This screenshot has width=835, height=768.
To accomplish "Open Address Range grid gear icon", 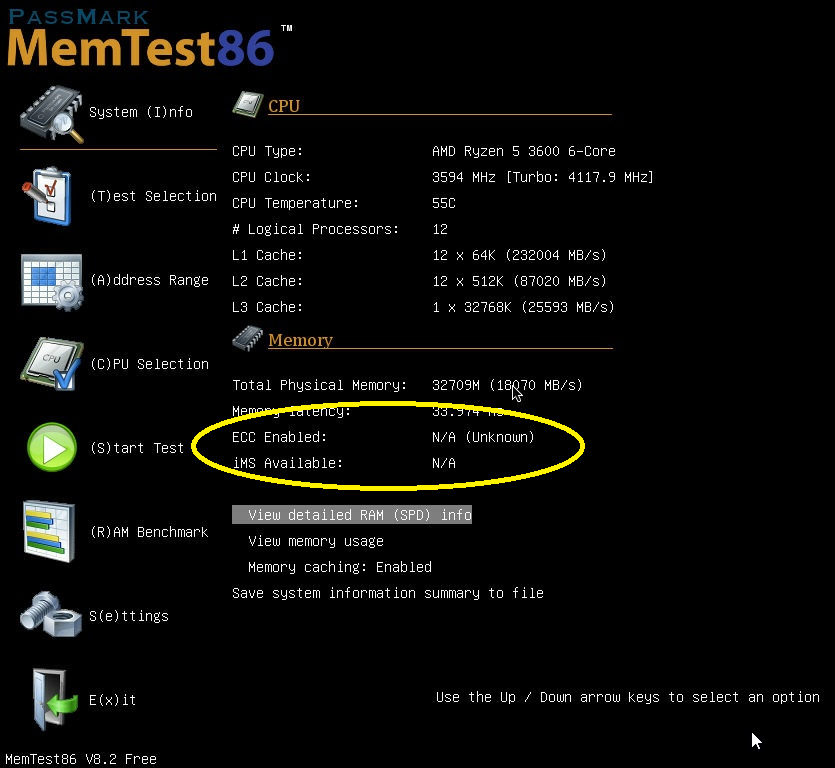I will pyautogui.click(x=52, y=282).
